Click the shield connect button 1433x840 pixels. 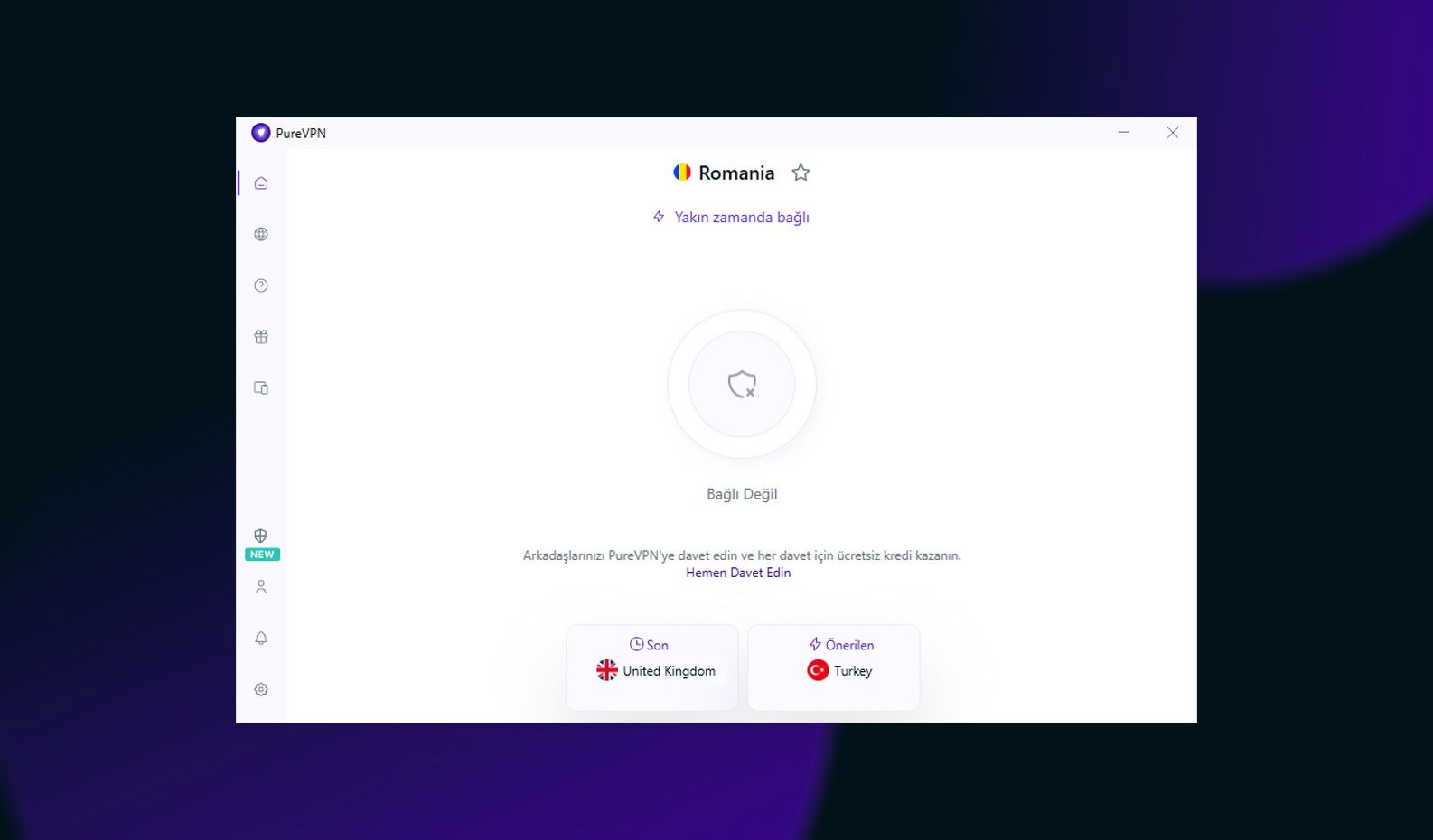click(742, 384)
